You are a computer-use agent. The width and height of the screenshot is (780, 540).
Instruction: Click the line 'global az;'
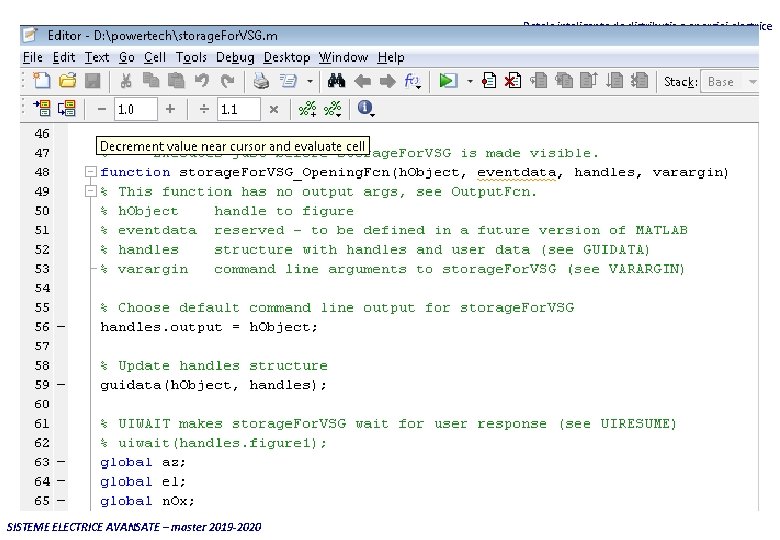[x=143, y=462]
